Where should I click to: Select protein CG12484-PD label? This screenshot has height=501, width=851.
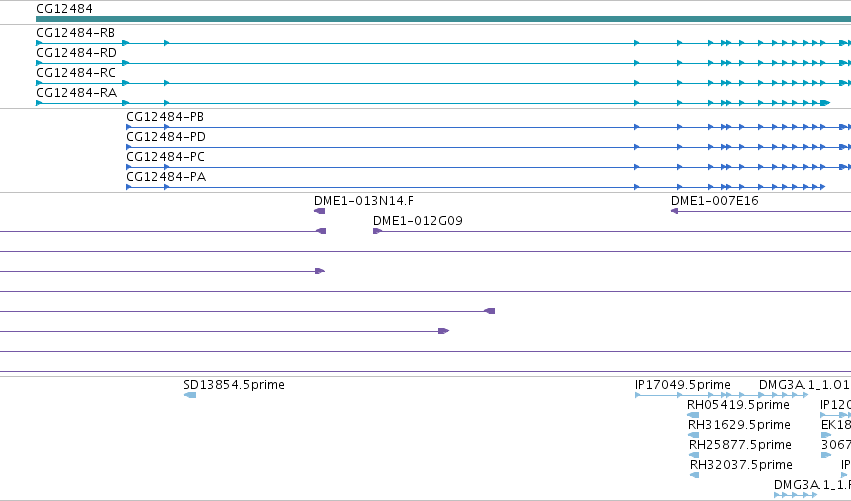pyautogui.click(x=166, y=137)
